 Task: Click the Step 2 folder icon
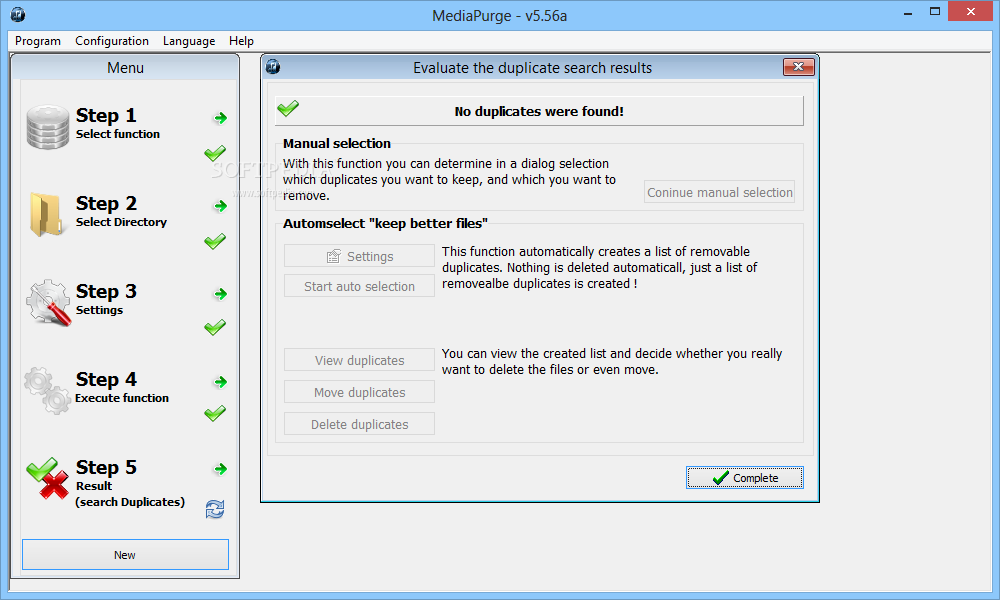point(46,215)
